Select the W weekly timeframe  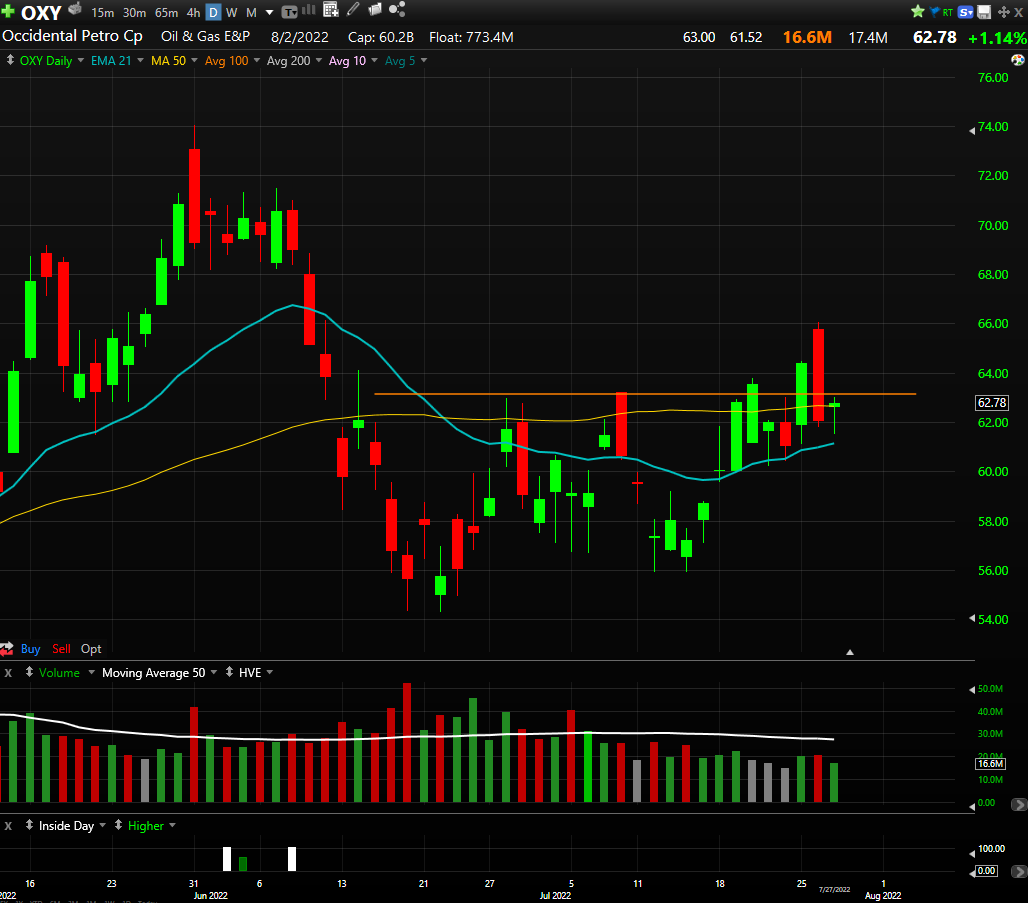[x=231, y=12]
